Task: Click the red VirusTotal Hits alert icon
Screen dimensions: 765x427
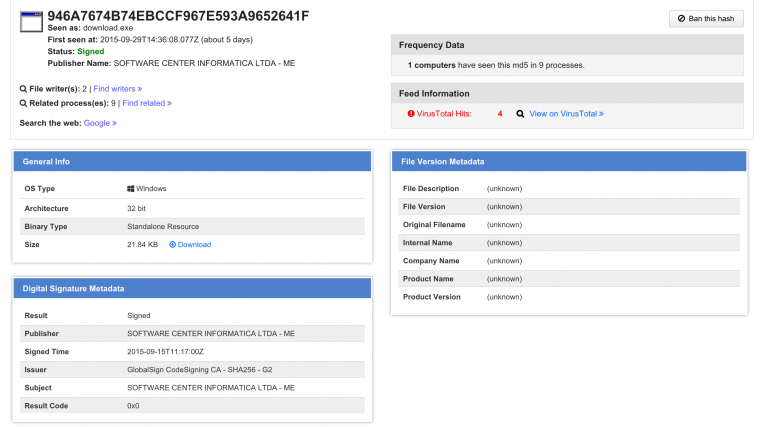Action: 410,114
